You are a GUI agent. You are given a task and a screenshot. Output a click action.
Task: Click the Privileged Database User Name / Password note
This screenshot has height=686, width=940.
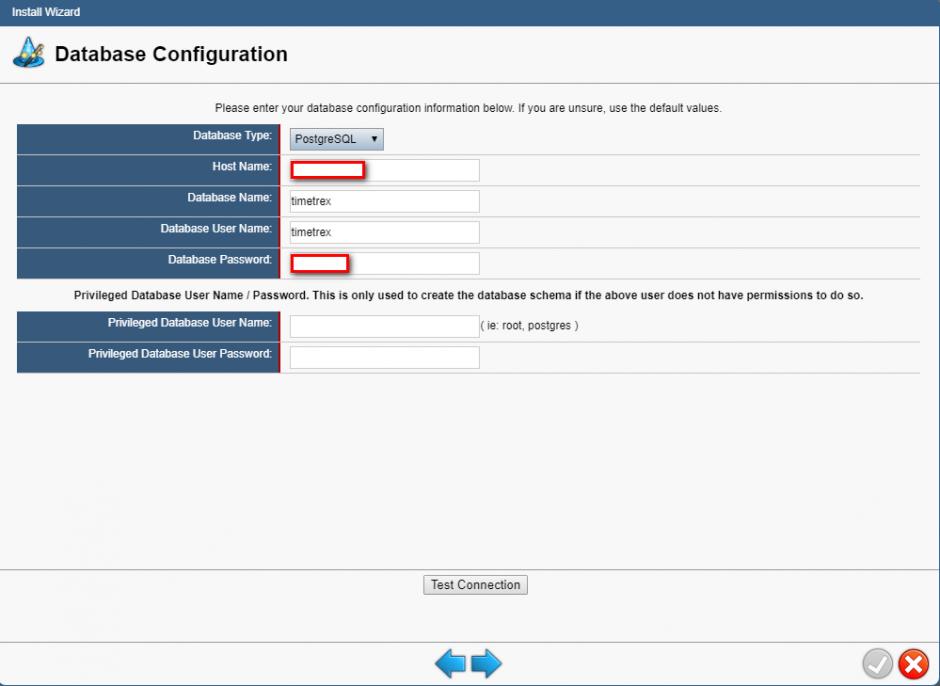[468, 296]
